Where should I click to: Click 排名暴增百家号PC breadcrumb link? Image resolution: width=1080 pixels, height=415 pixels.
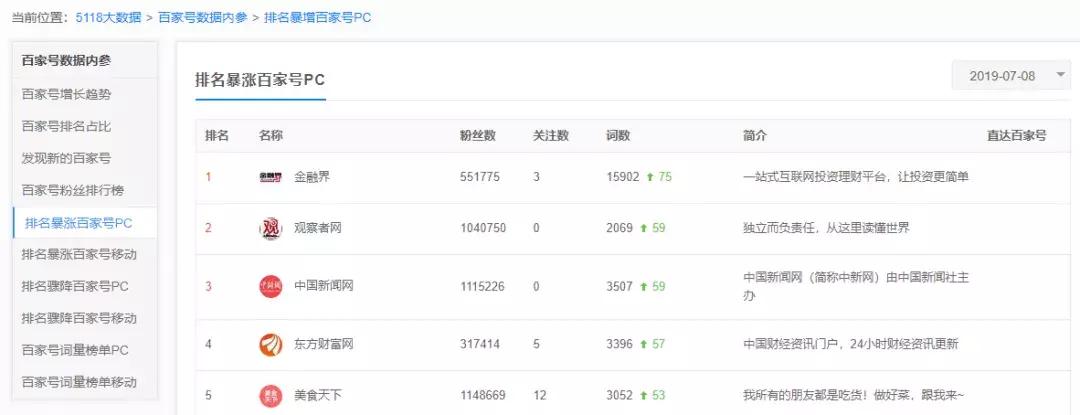coord(318,17)
